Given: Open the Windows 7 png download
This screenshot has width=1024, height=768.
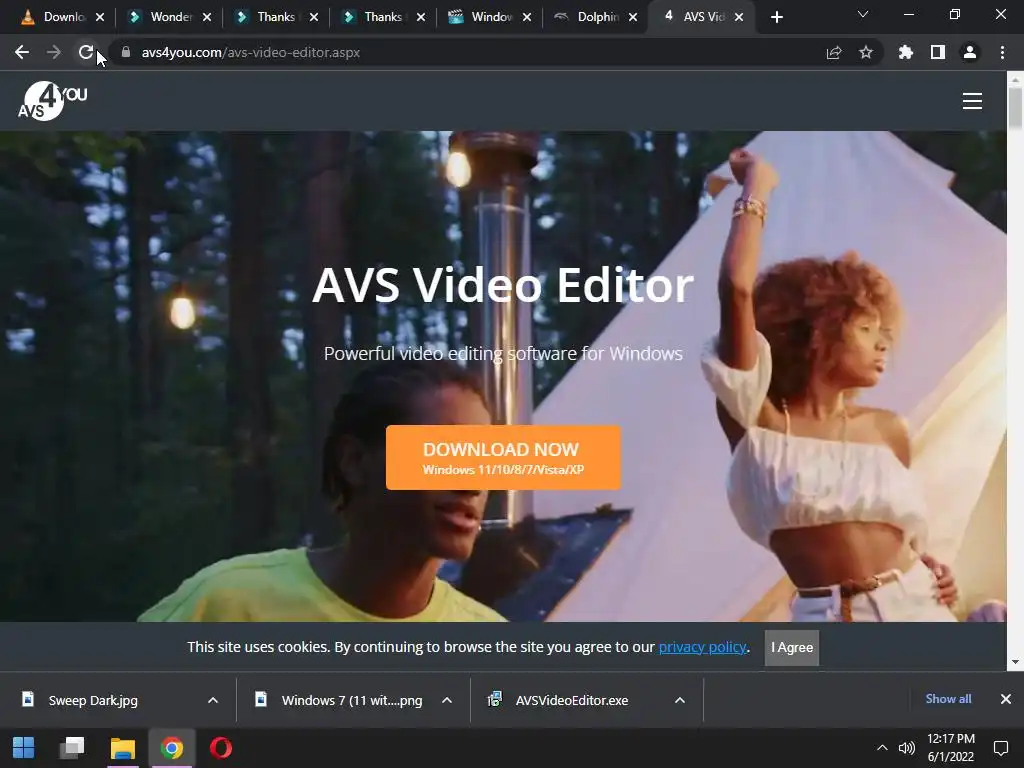Looking at the screenshot, I should point(351,700).
